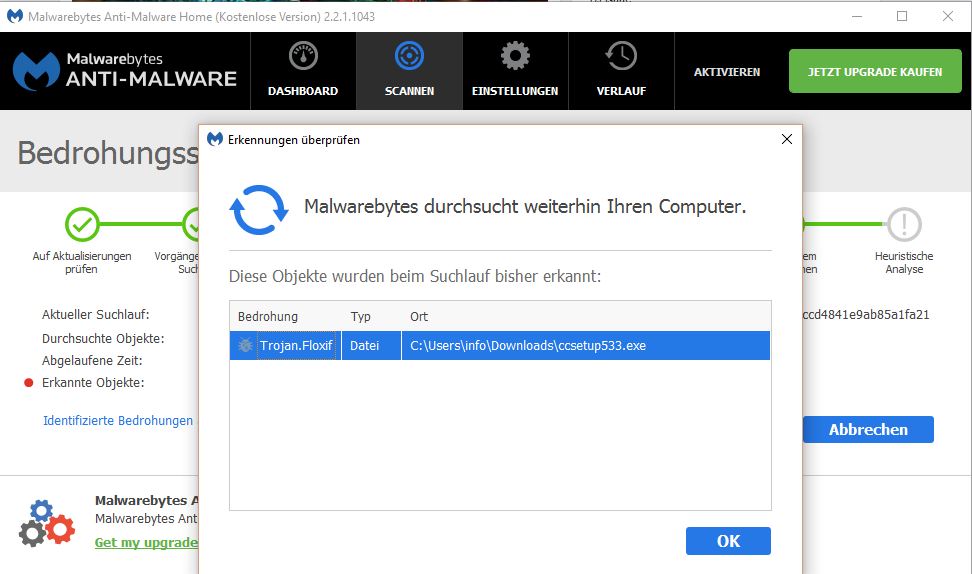
Task: Click the Ort column header
Action: (x=419, y=317)
